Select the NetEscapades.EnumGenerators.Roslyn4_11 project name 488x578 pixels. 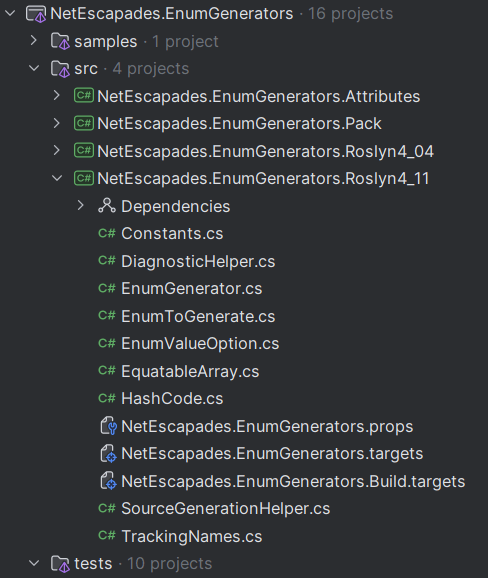pos(264,178)
